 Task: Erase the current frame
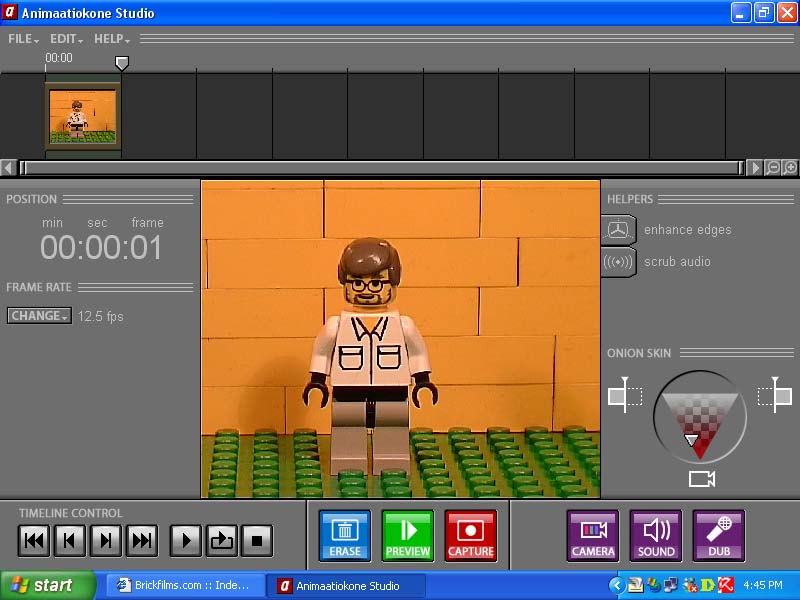(x=344, y=536)
